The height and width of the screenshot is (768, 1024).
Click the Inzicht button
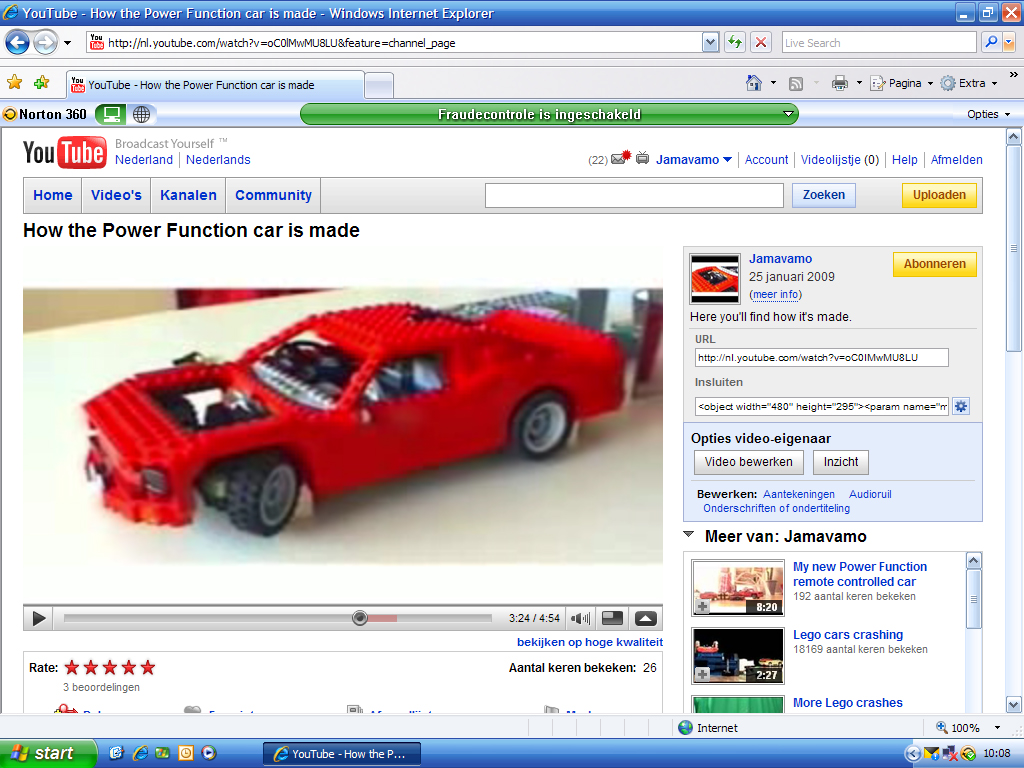pos(840,462)
